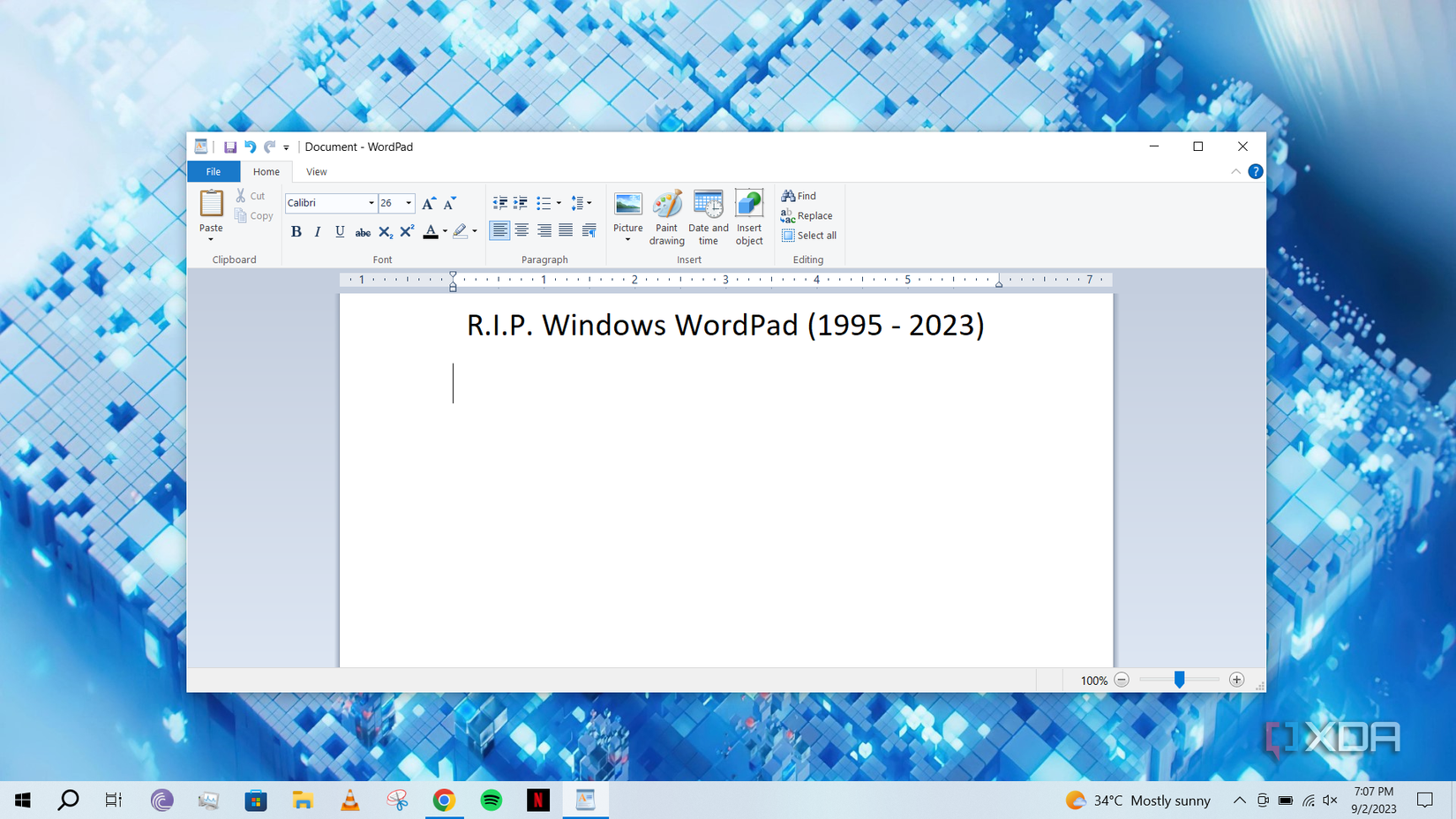Switch to the View tab

[316, 171]
